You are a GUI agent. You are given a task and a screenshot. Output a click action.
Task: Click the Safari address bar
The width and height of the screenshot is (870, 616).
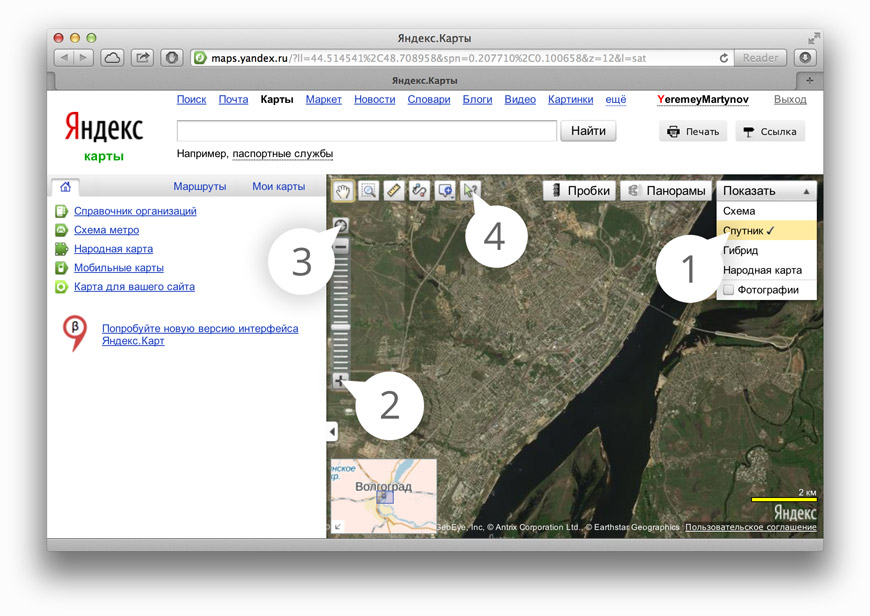click(x=462, y=58)
